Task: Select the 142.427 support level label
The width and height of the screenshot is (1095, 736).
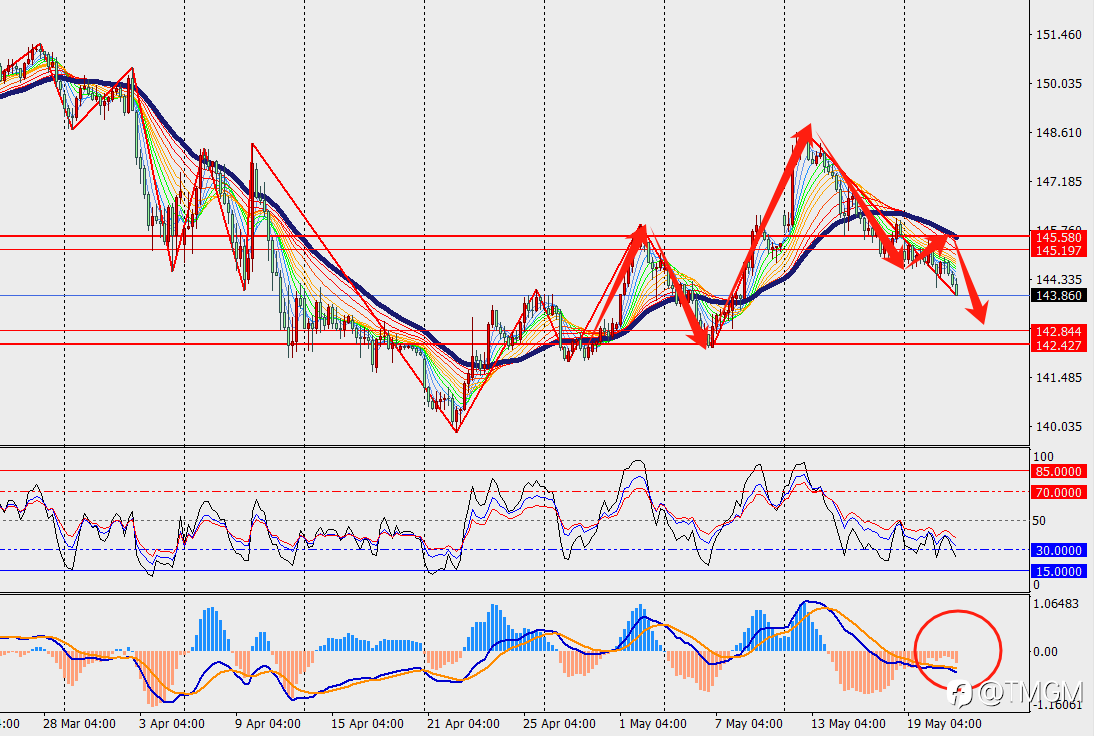Action: tap(1058, 346)
